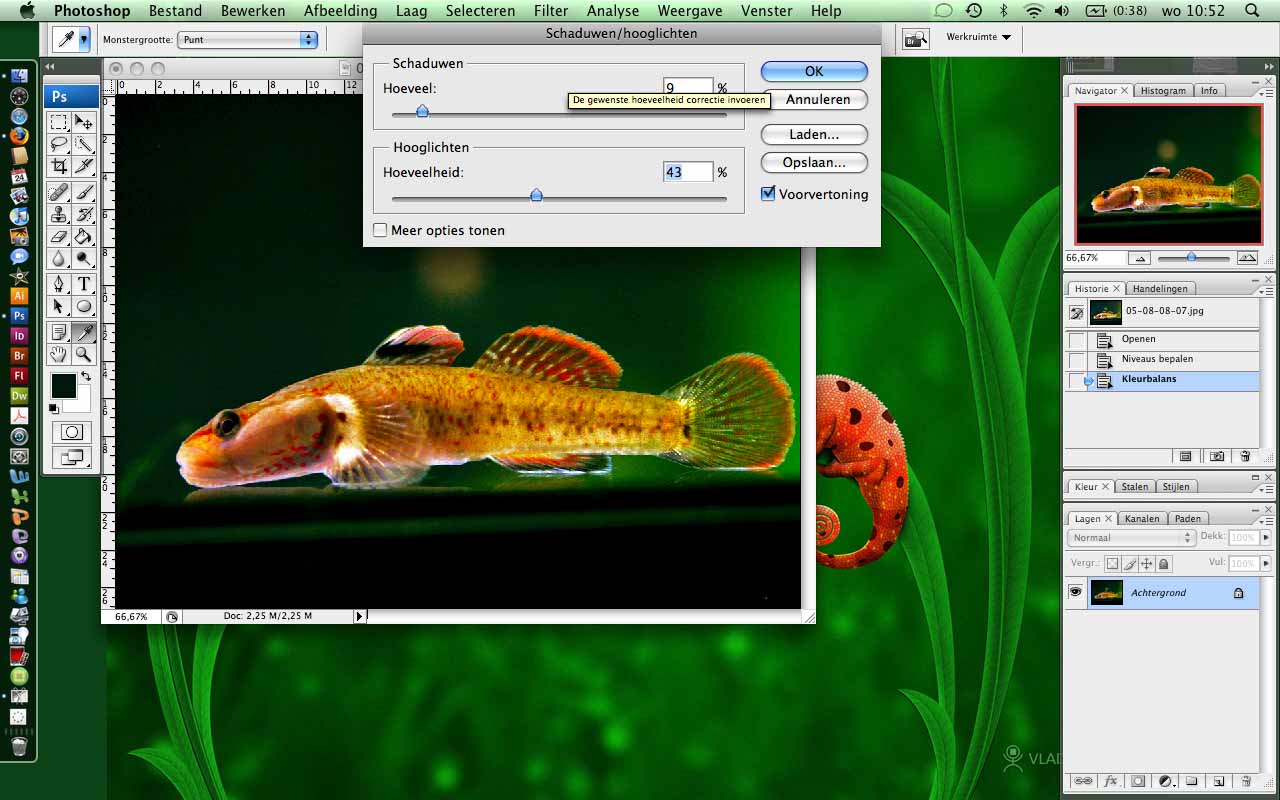This screenshot has height=800, width=1280.
Task: Select the Healing Brush tool
Action: click(59, 193)
